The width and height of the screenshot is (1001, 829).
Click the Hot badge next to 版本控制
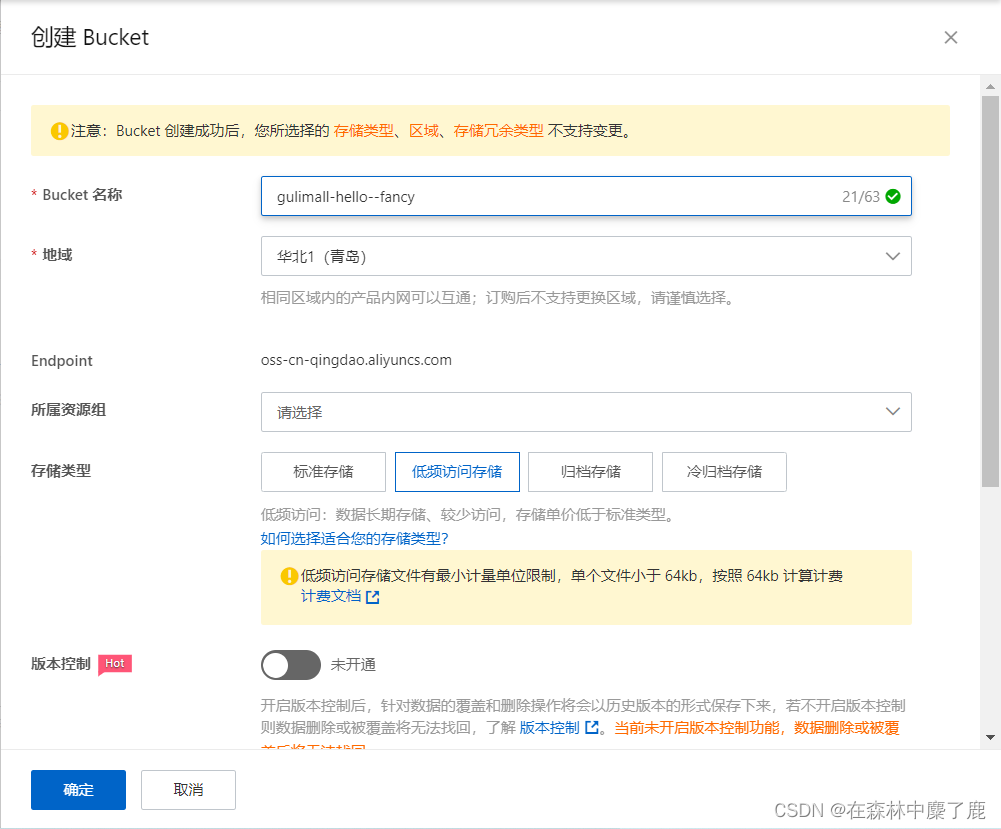tap(115, 664)
